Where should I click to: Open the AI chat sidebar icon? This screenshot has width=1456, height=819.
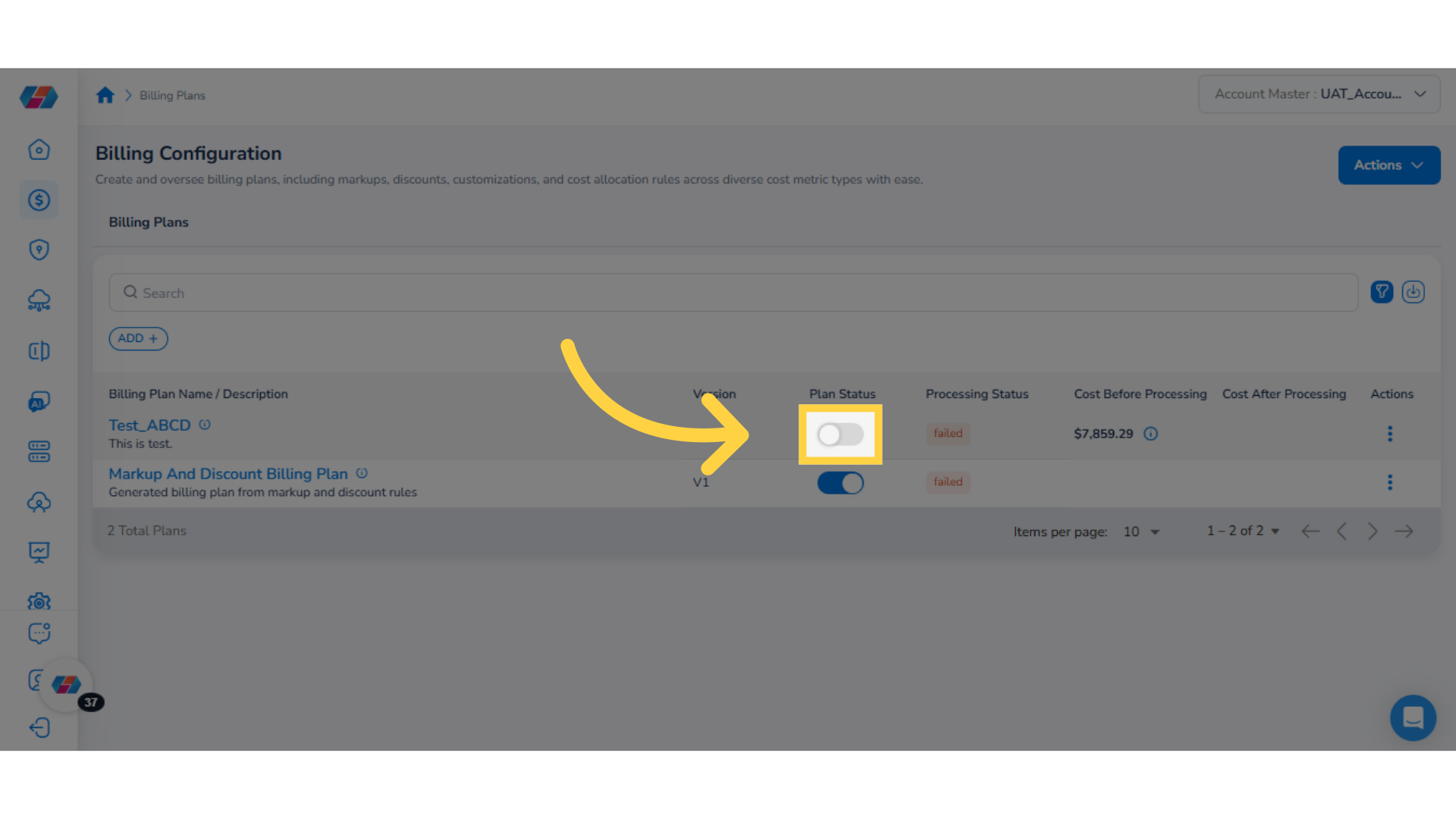point(39,401)
